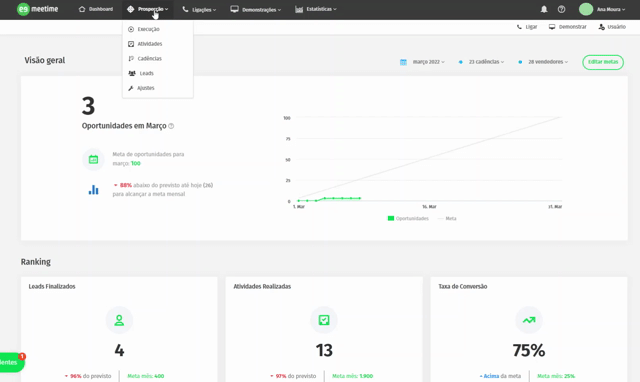
Task: Click the Prospecção target icon
Action: pyautogui.click(x=130, y=9)
